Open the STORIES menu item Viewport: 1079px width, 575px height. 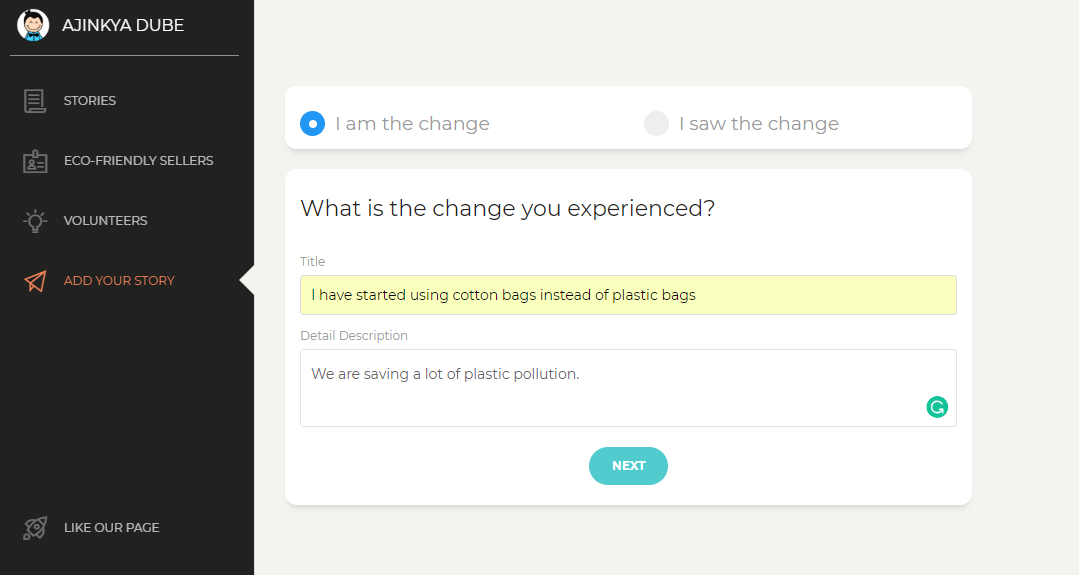90,101
